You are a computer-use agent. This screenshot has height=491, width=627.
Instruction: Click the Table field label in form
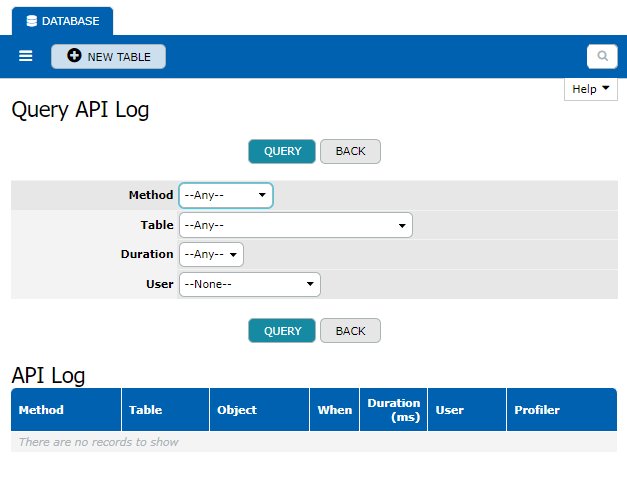pos(157,225)
